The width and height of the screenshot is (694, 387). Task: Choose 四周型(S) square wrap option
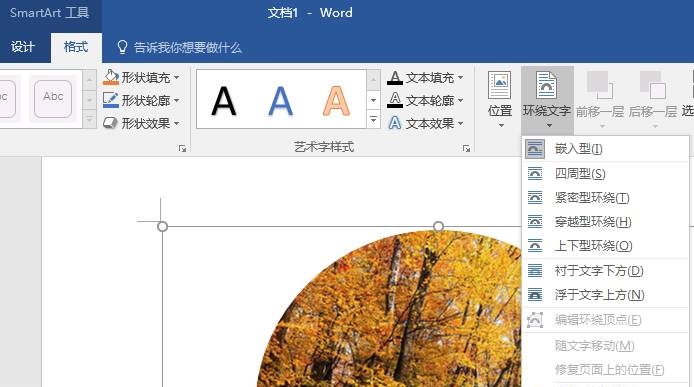tap(605, 174)
